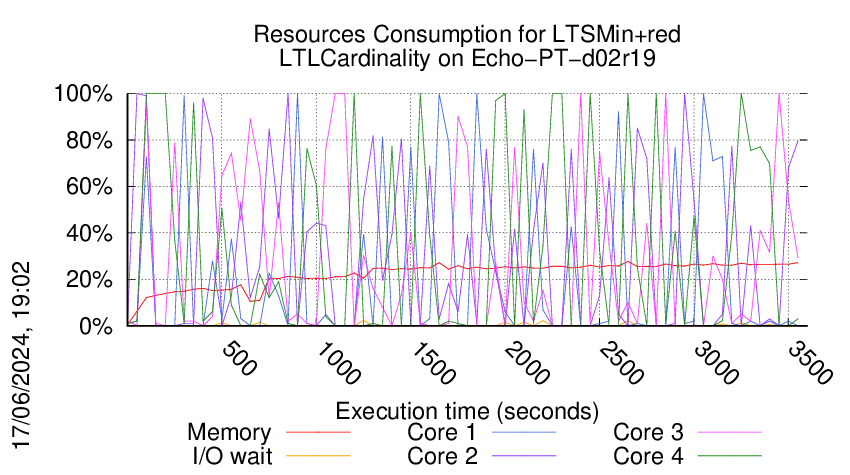
Task: Click the 60% y-axis label
Action: [x=88, y=187]
